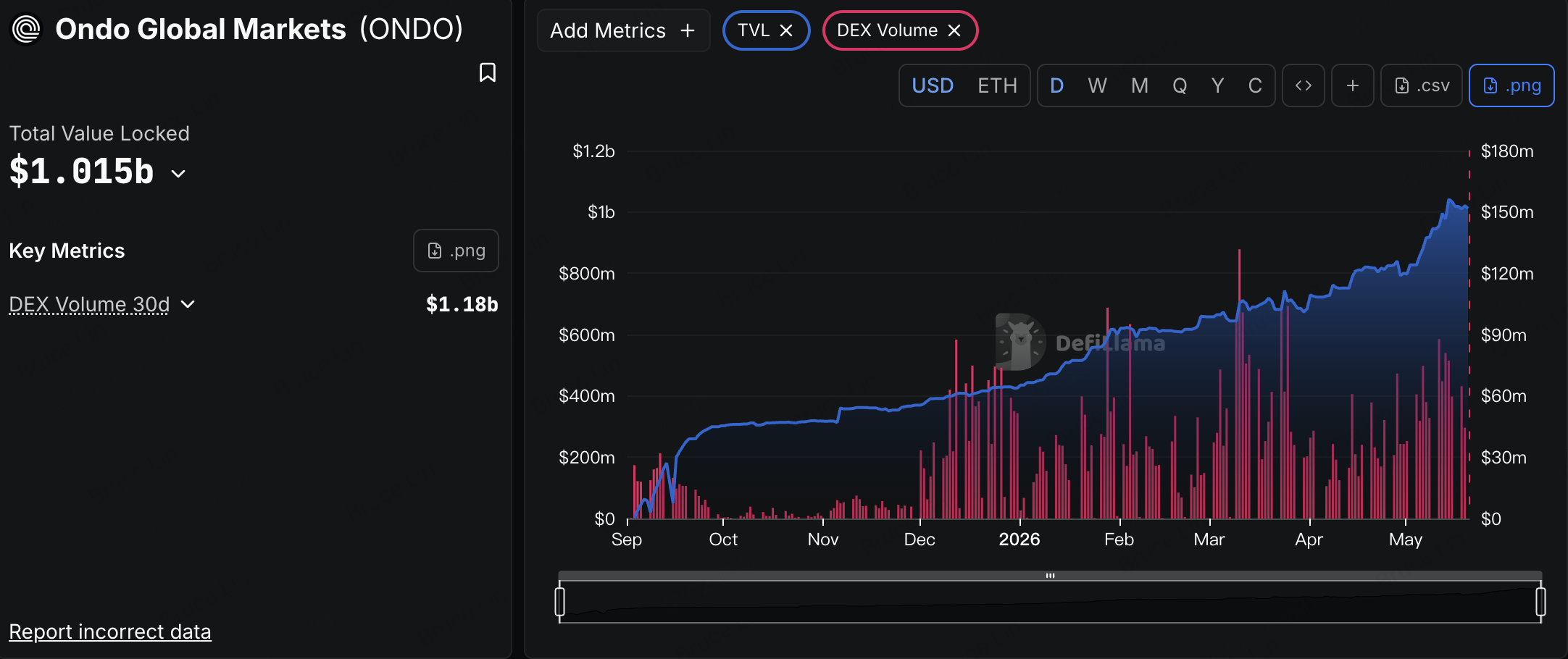Select Quarterly (Q) chart grouping
Image resolution: width=1568 pixels, height=659 pixels.
[1180, 85]
